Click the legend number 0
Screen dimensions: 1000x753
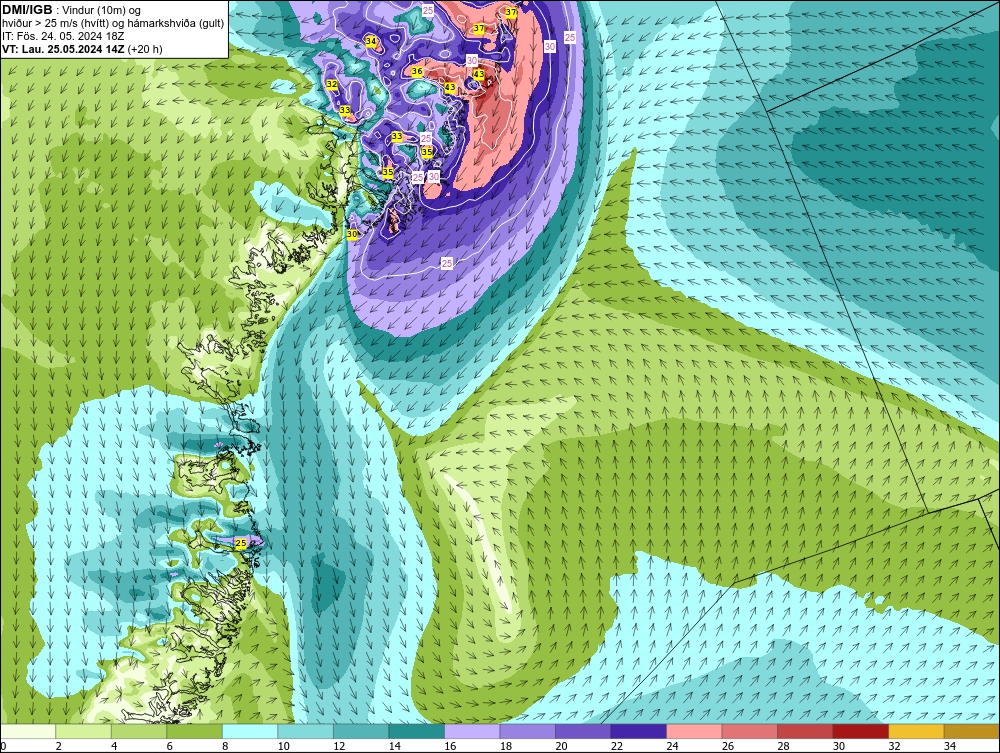click(3, 746)
